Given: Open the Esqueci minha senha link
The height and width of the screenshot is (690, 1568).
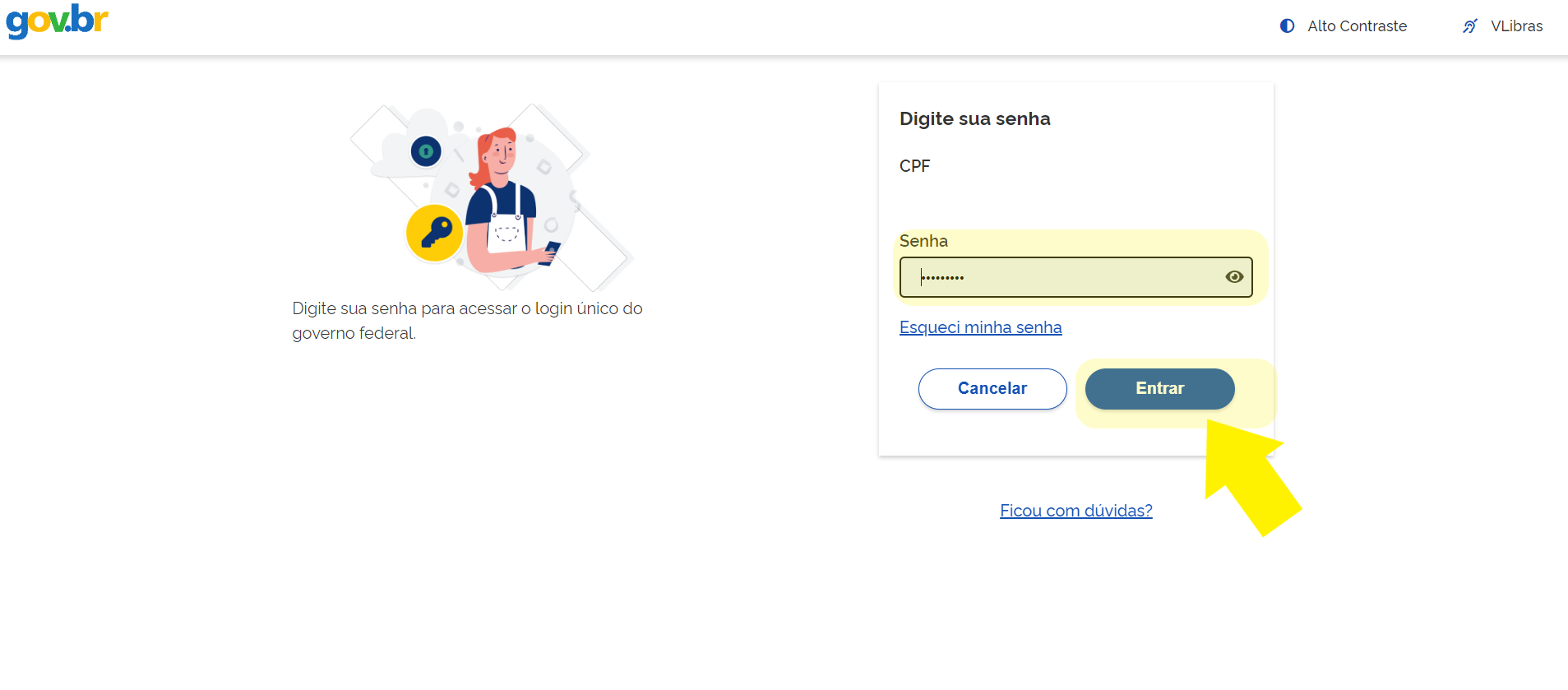Looking at the screenshot, I should [980, 327].
